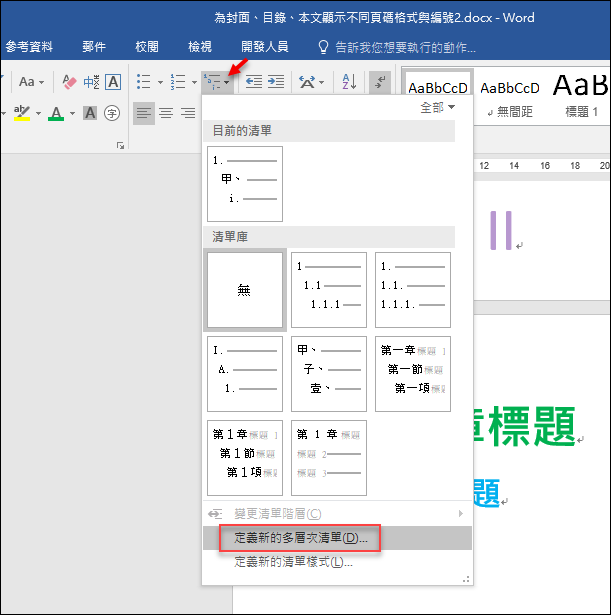Click 變更清單階層(C) menu item

[x=337, y=513]
